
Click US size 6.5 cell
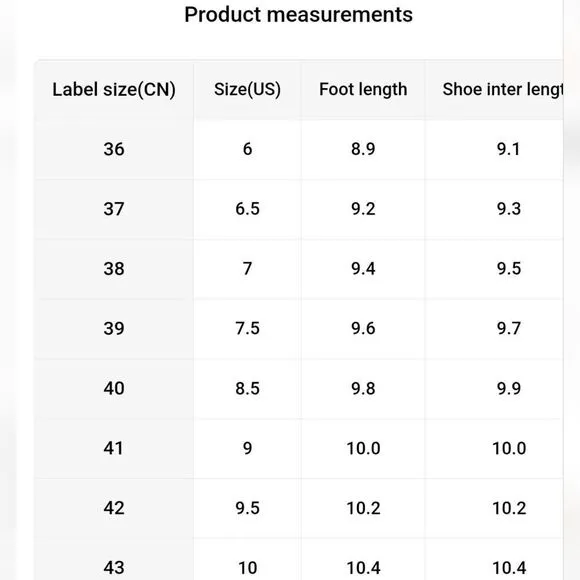(247, 209)
